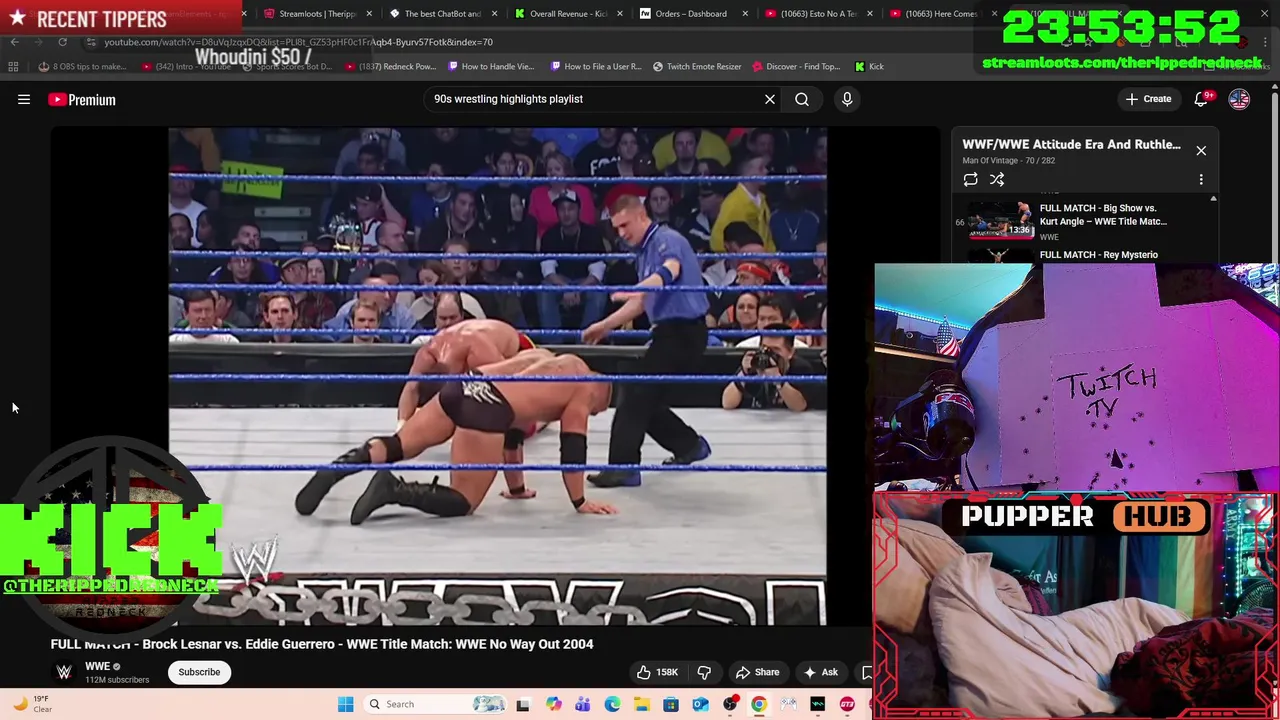Open YouTube notifications bell
1280x720 pixels.
1201,99
